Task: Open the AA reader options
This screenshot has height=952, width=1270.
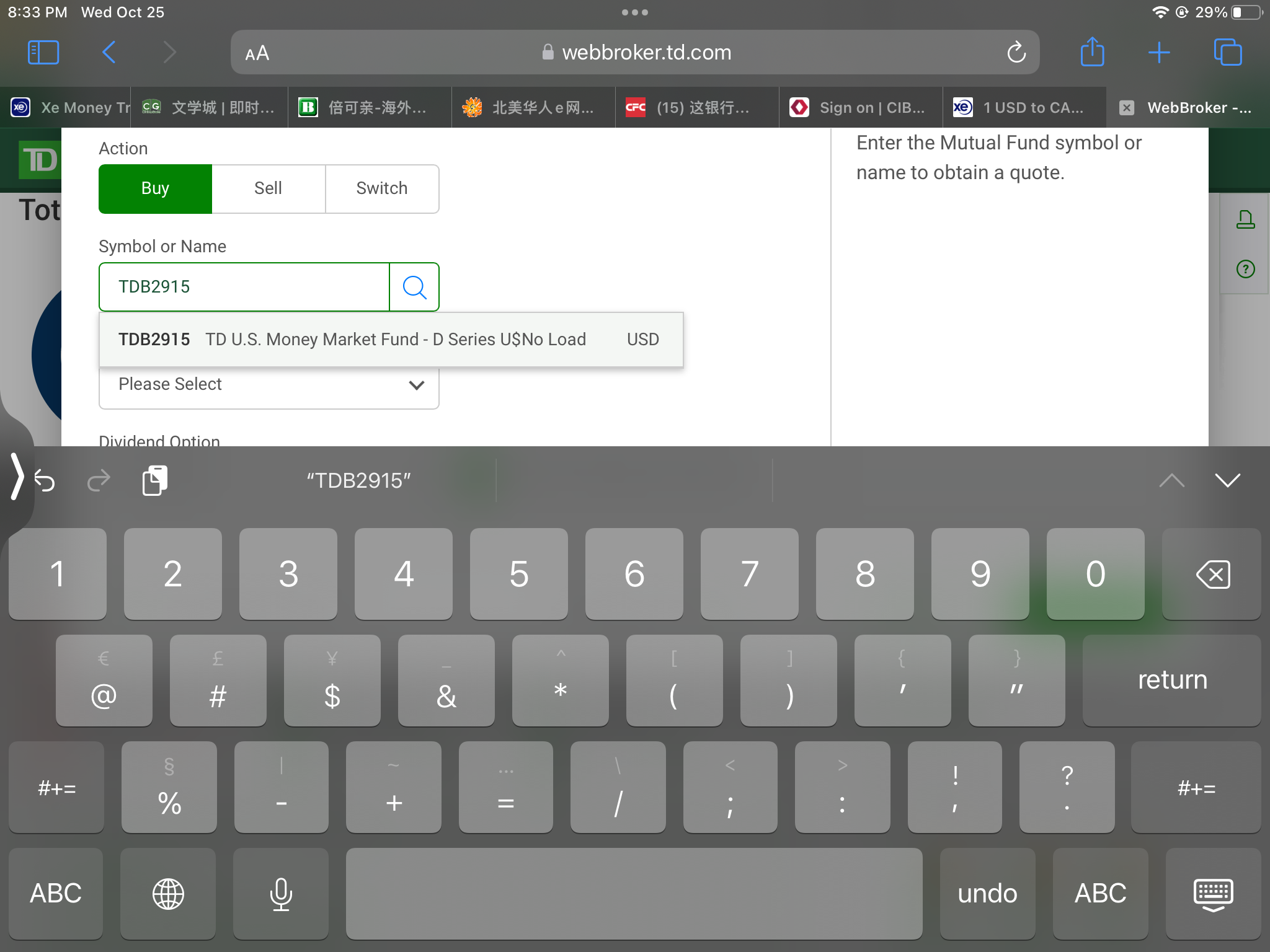Action: (x=257, y=53)
